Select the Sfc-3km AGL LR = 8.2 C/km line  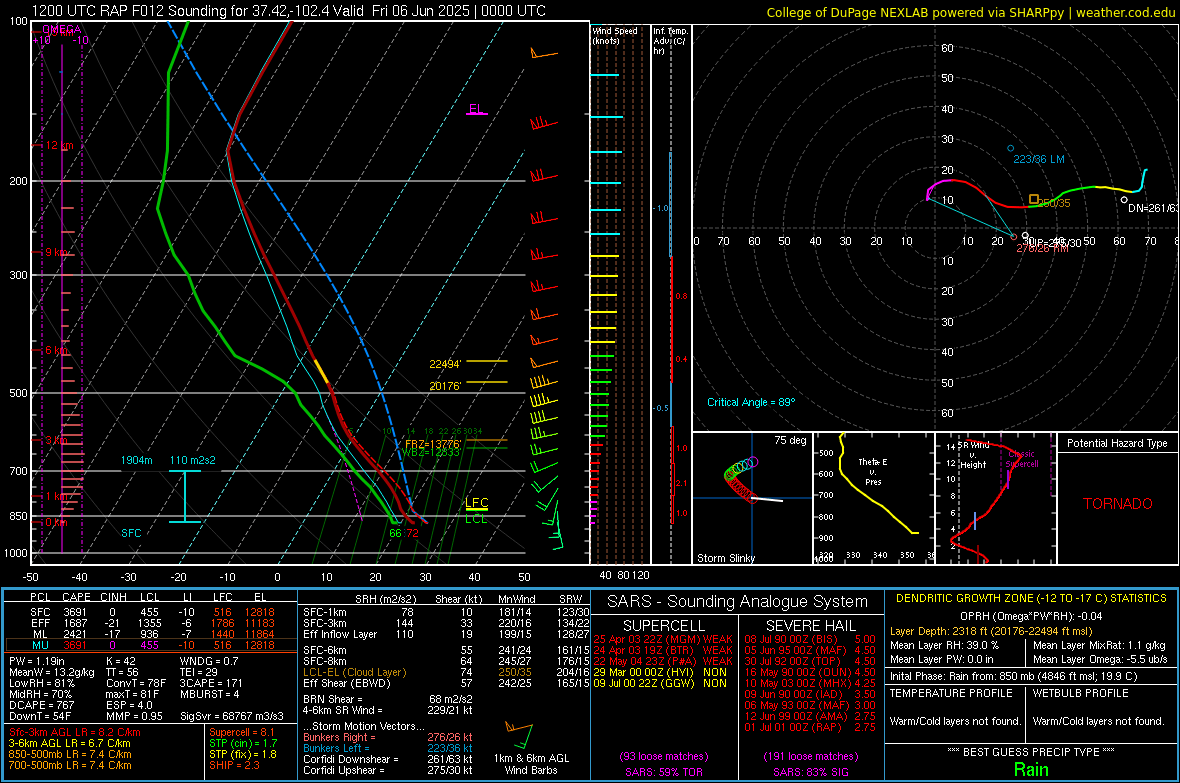(75, 732)
